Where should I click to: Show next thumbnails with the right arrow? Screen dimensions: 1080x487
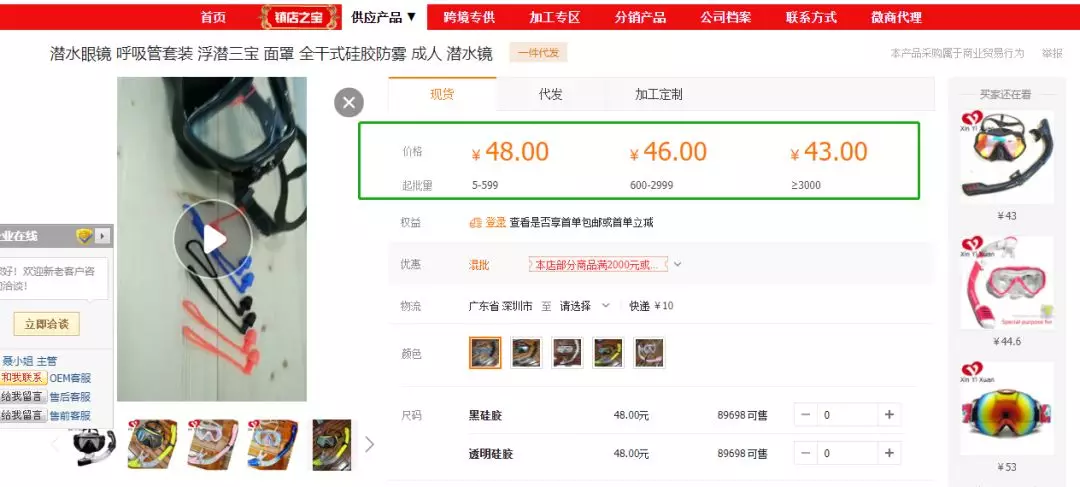pyautogui.click(x=369, y=444)
